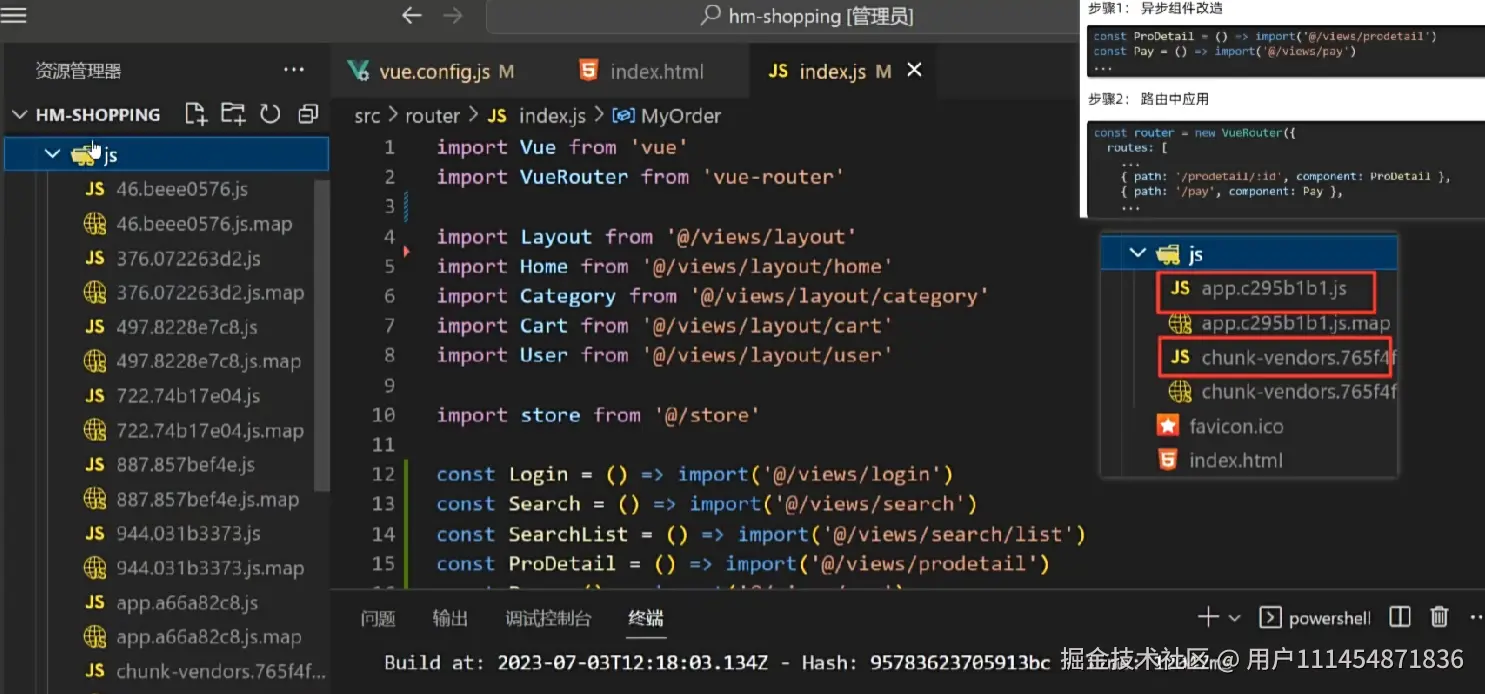1485x694 pixels.
Task: Select chunk-vendors.765f4f... file in Explorer
Action: [205, 671]
